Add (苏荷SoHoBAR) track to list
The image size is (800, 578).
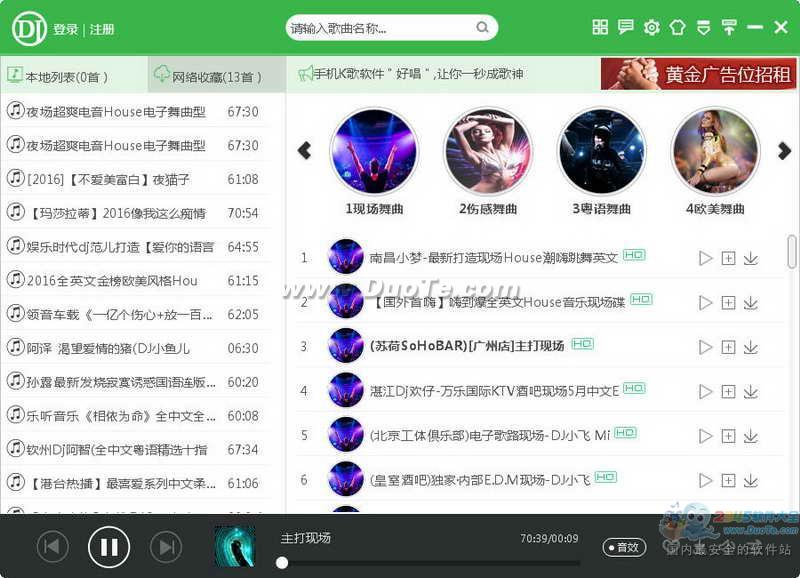[728, 347]
